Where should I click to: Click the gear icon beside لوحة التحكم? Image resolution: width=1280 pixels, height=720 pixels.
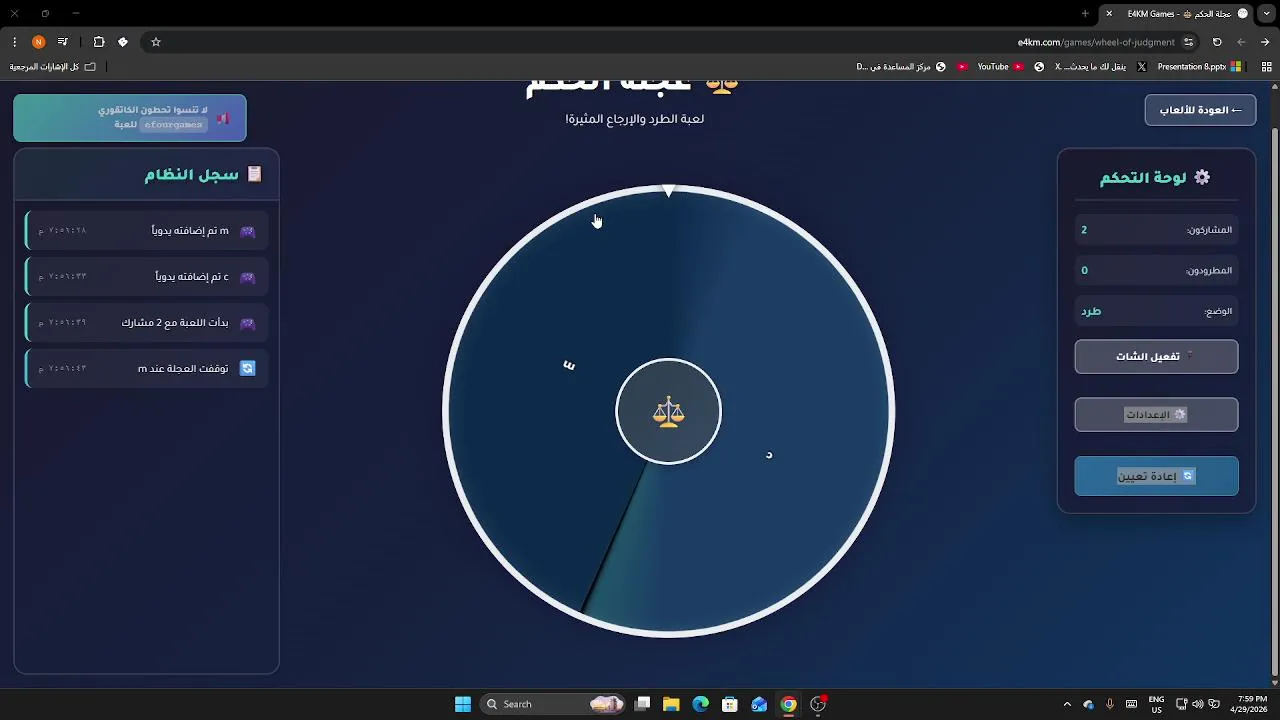[1202, 177]
